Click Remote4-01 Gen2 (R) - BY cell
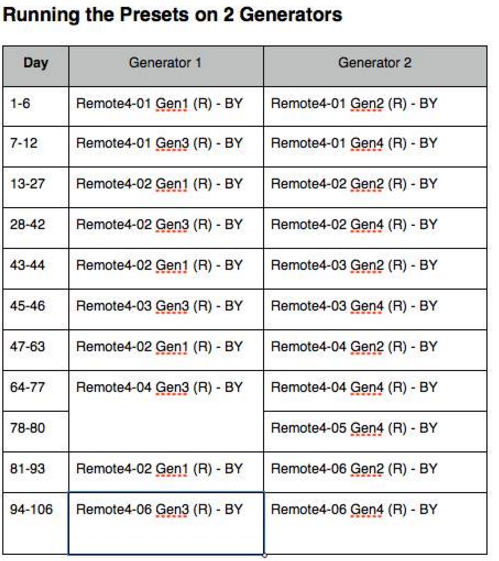The height and width of the screenshot is (561, 499). pos(375,106)
